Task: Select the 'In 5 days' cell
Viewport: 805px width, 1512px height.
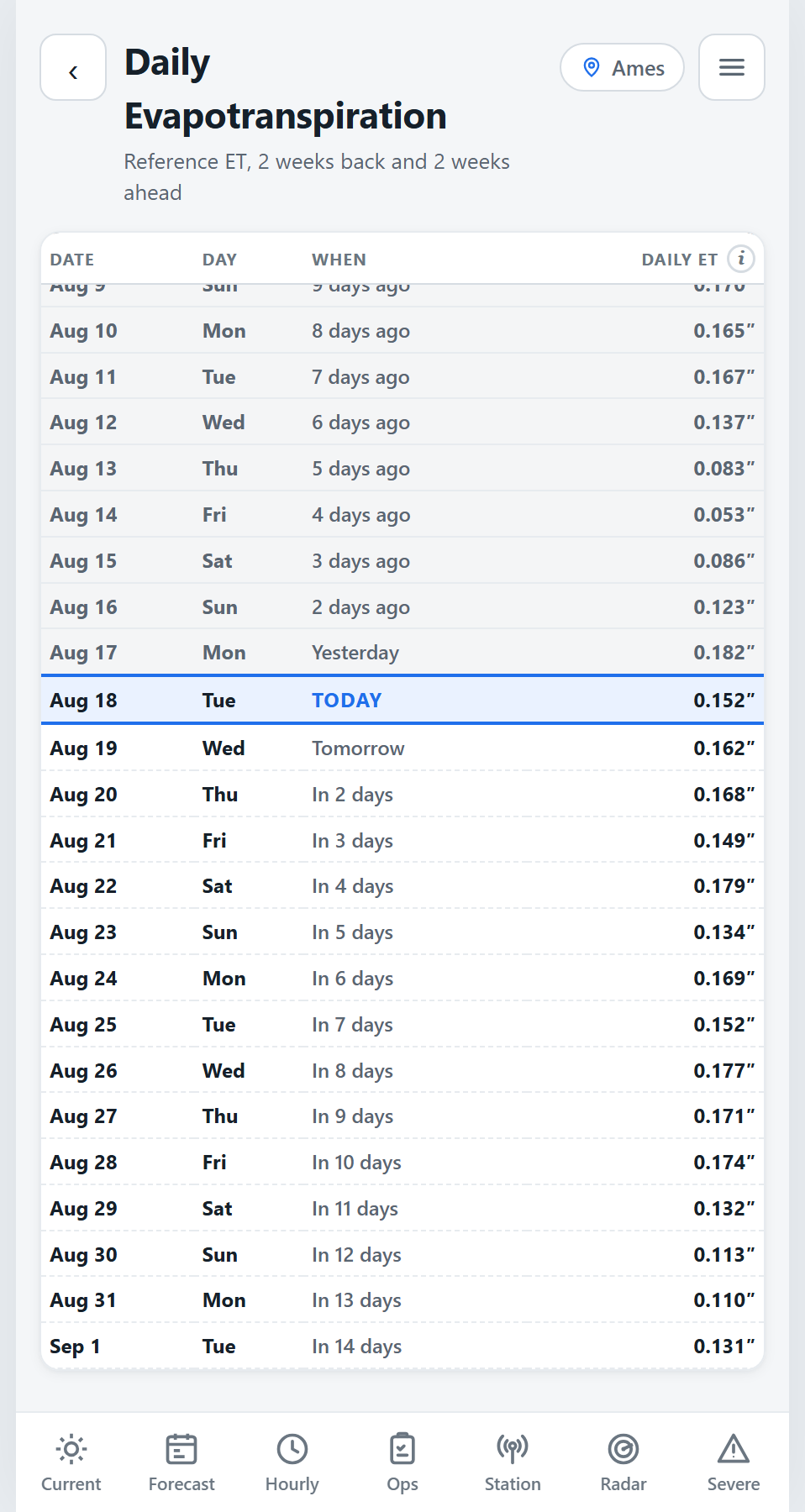Action: point(352,932)
